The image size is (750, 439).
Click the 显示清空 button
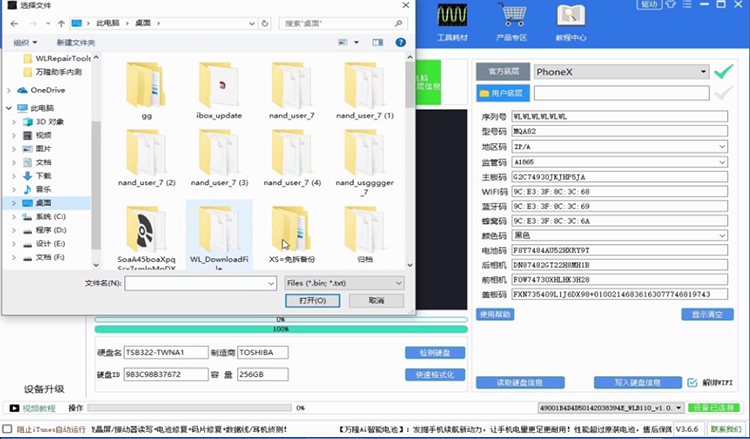(x=707, y=314)
